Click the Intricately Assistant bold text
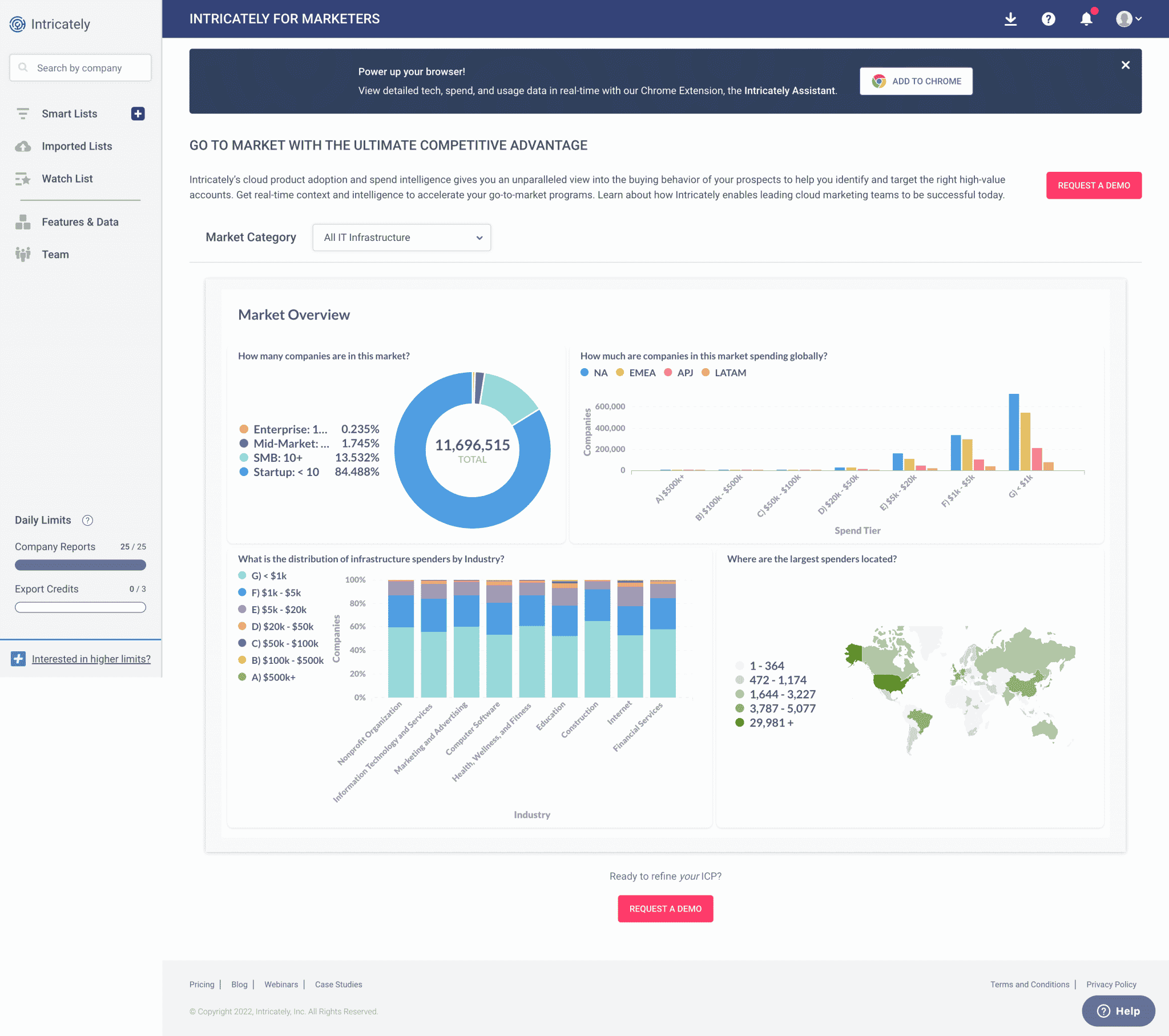1169x1036 pixels. 790,90
